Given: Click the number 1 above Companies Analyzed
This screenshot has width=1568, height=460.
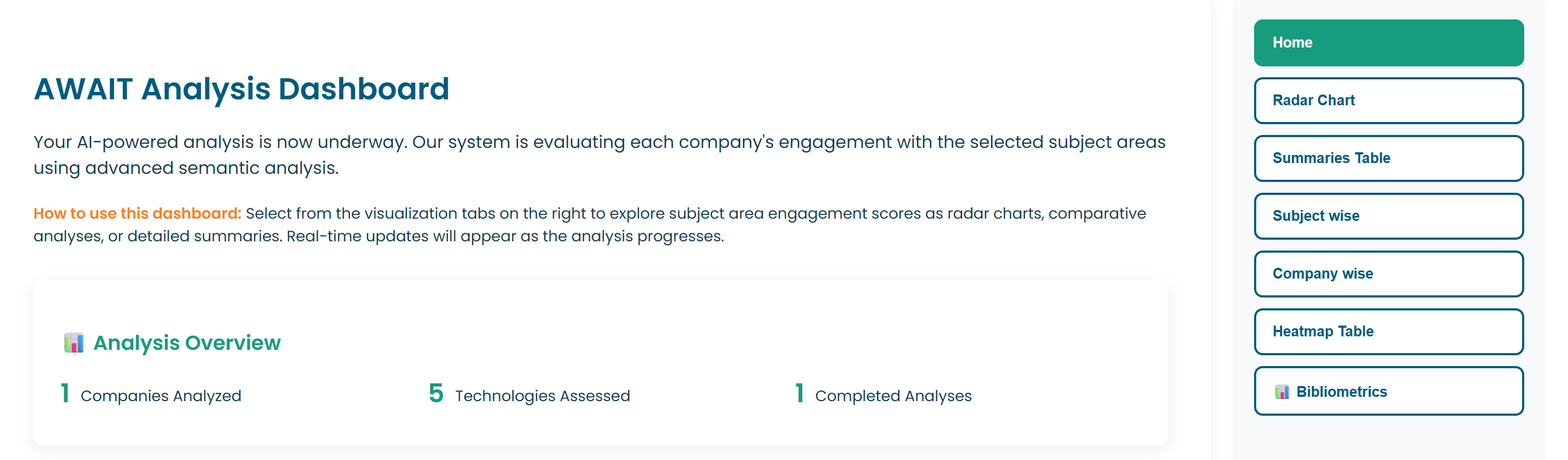Looking at the screenshot, I should tap(63, 394).
